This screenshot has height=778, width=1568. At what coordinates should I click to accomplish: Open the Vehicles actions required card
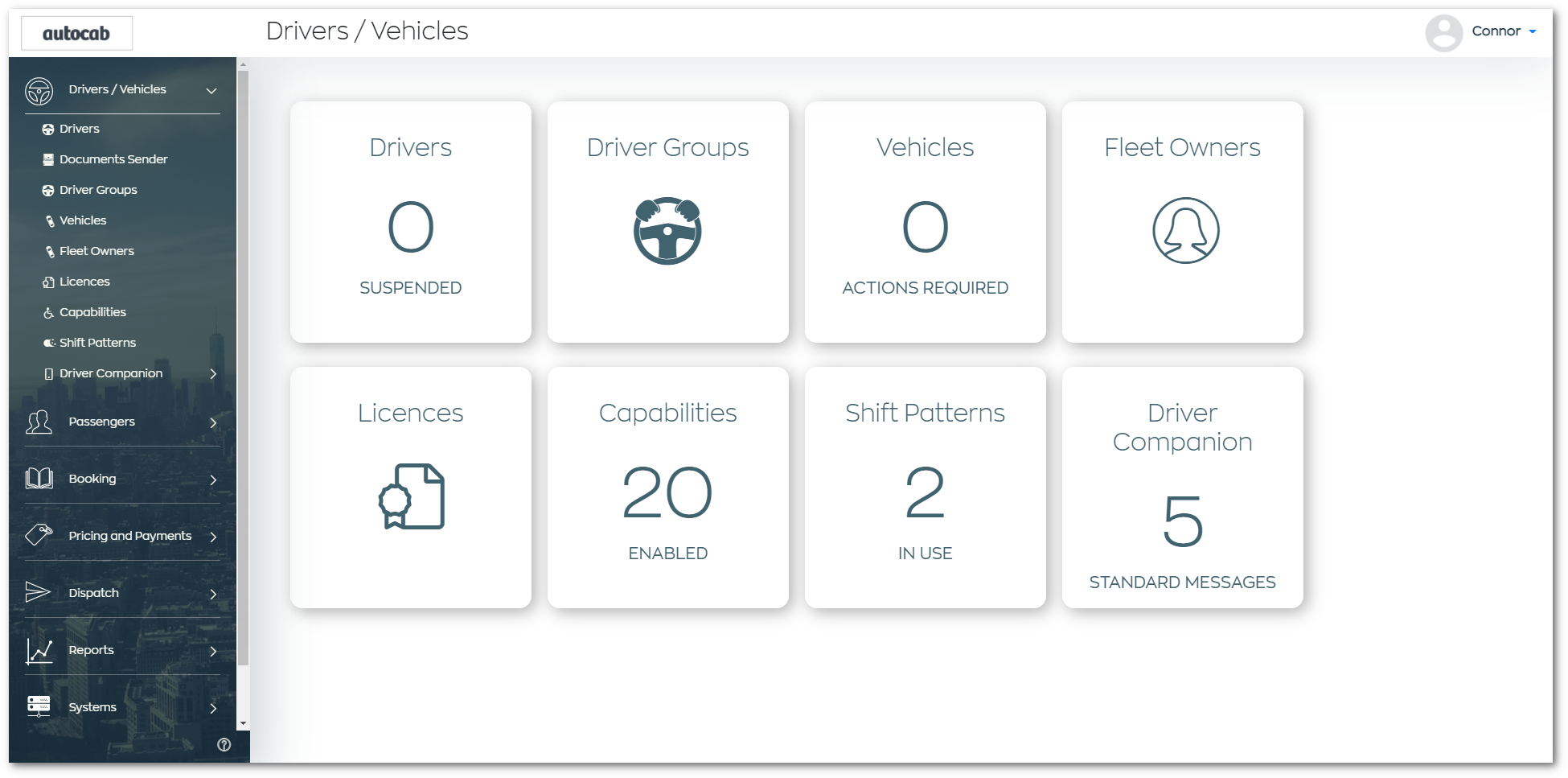pos(926,222)
